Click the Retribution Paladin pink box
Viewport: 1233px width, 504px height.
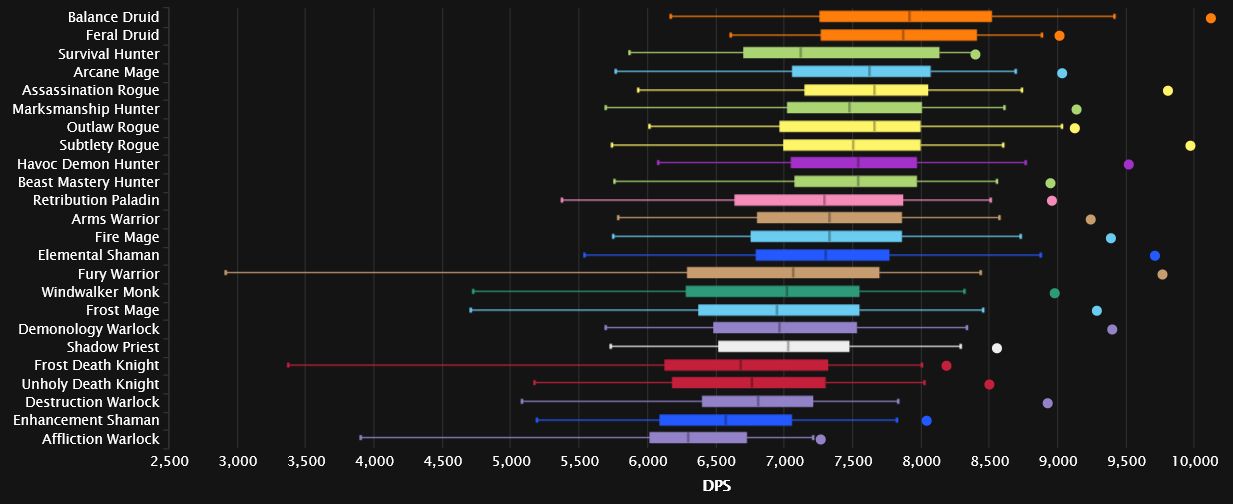pos(818,200)
